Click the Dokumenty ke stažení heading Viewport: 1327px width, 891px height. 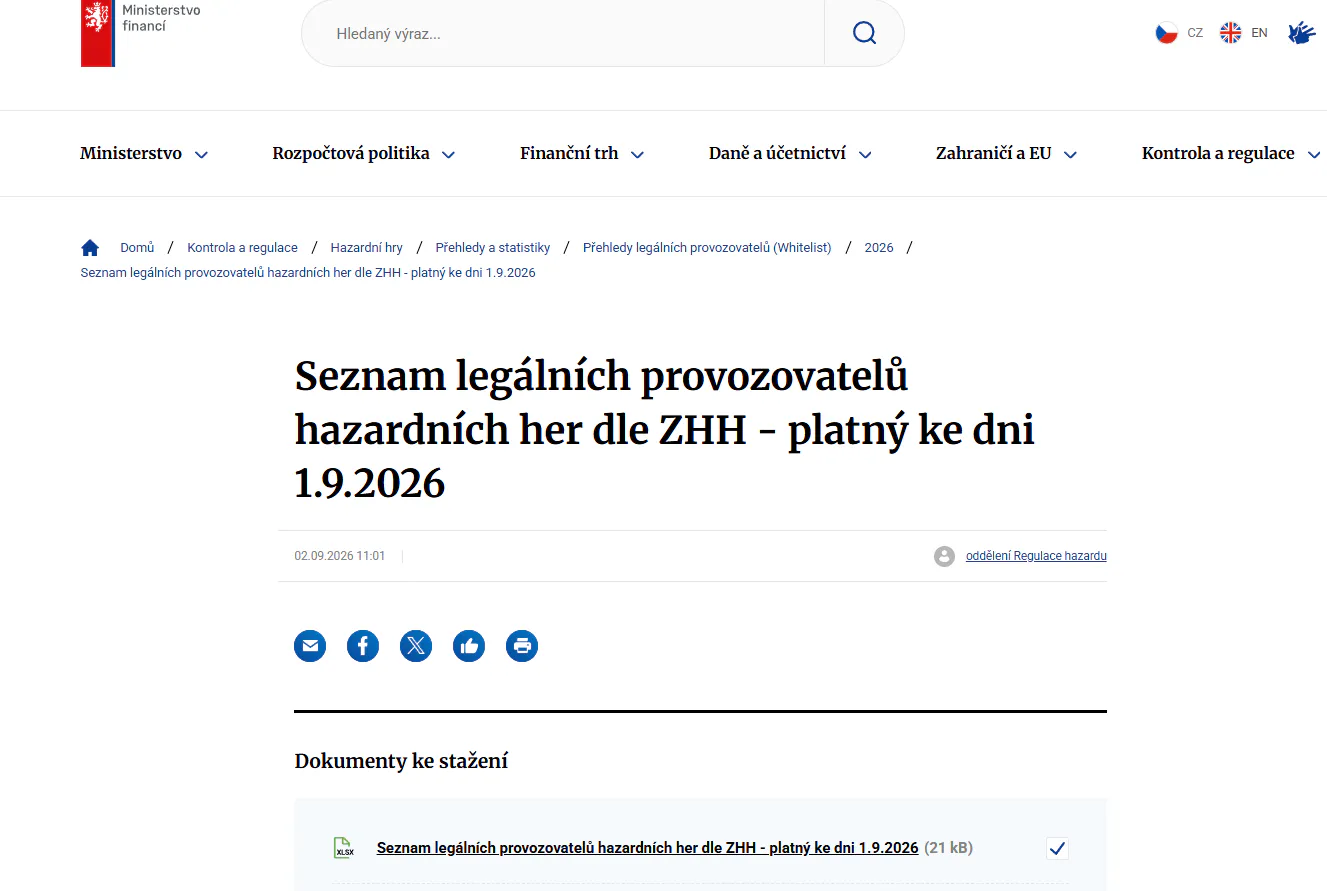pyautogui.click(x=401, y=761)
